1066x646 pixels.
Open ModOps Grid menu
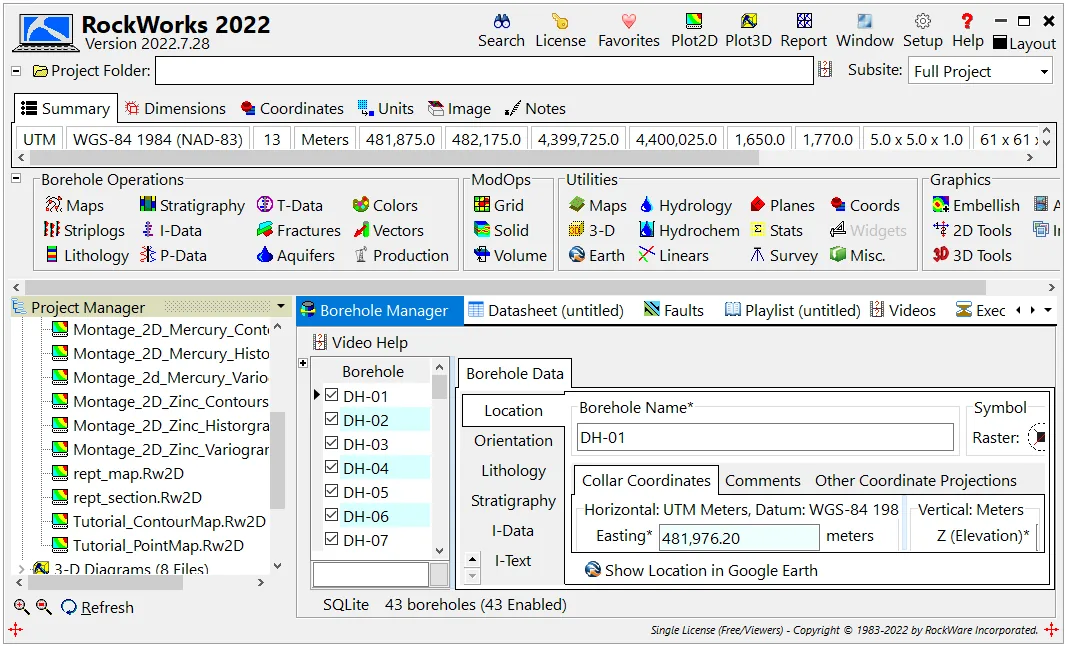(498, 205)
